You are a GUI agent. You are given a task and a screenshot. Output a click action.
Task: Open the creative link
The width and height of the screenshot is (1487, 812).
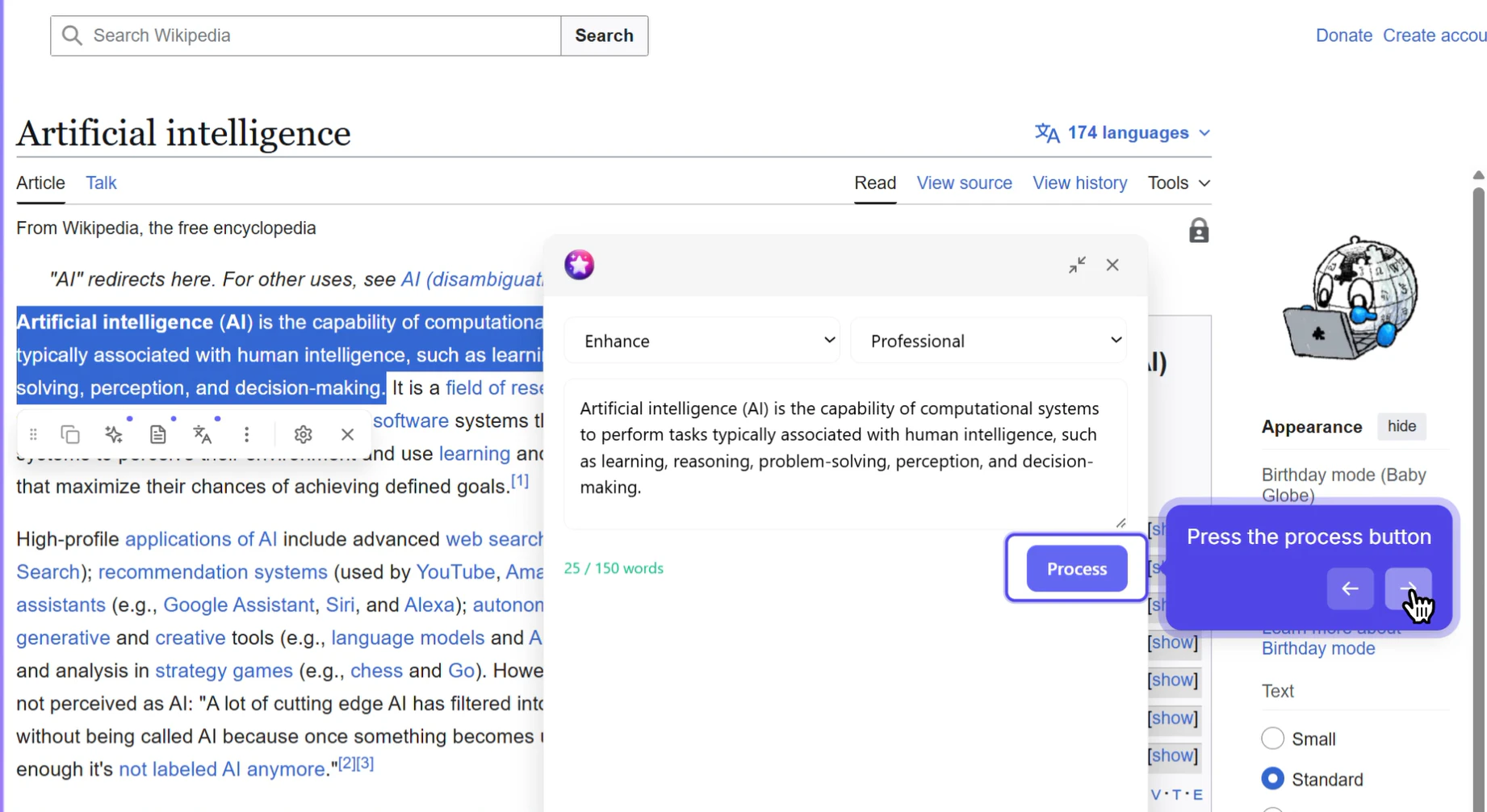point(190,638)
